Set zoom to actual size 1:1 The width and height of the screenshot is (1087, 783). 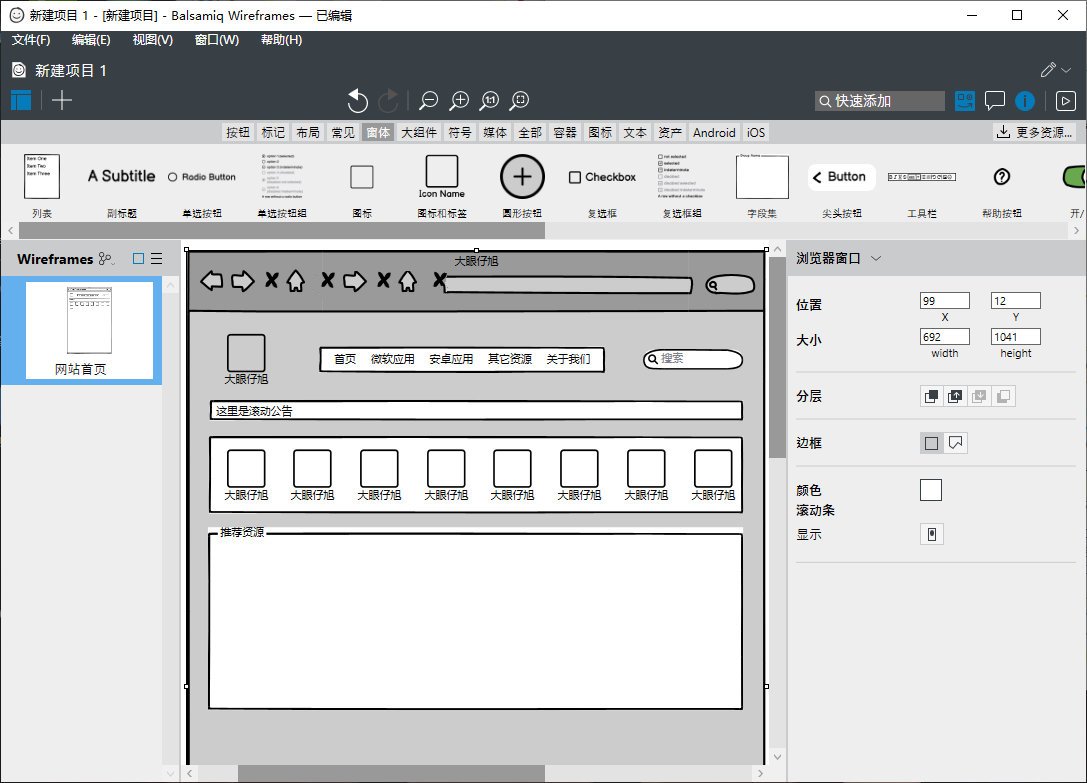[489, 101]
